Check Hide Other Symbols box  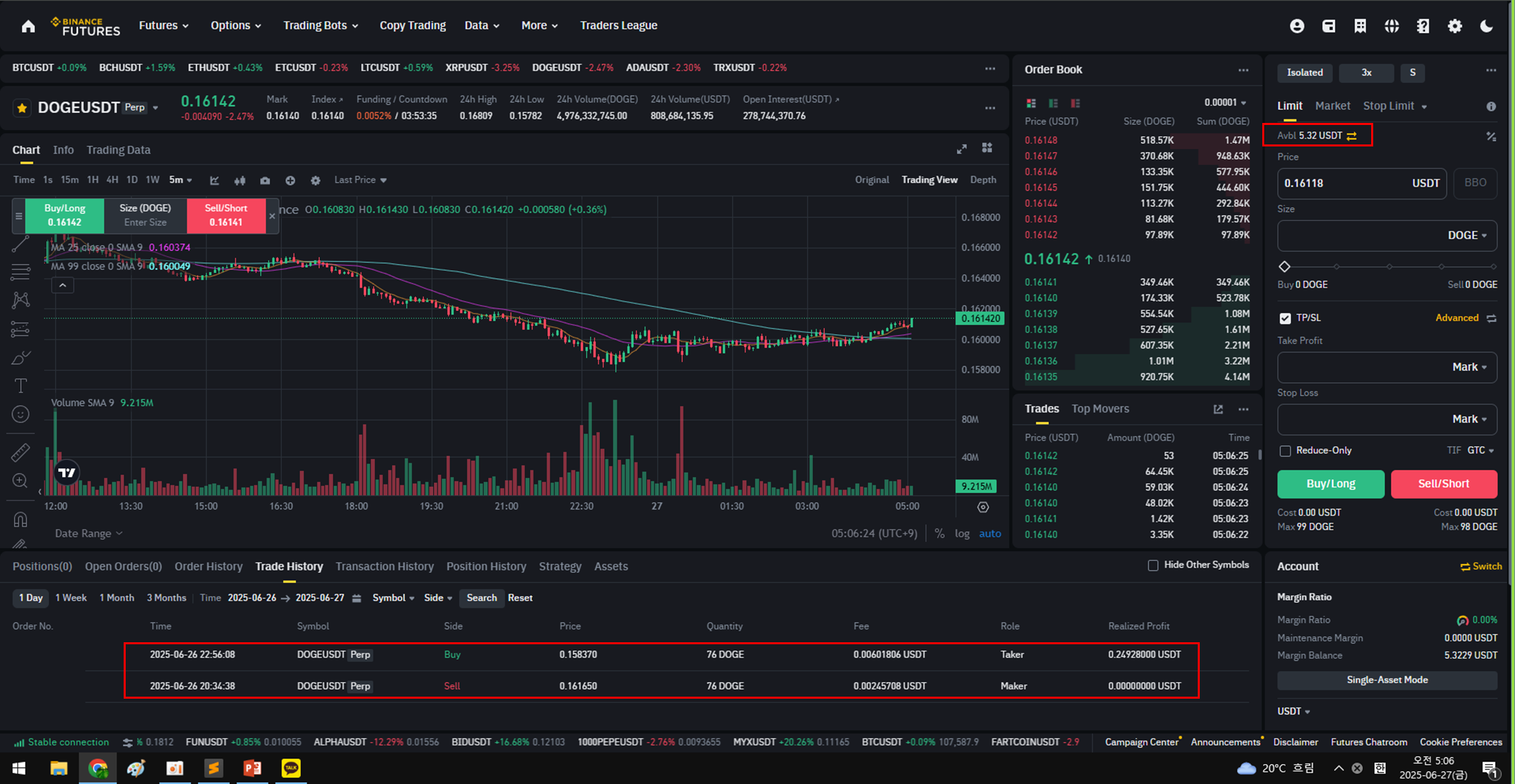coord(1153,565)
